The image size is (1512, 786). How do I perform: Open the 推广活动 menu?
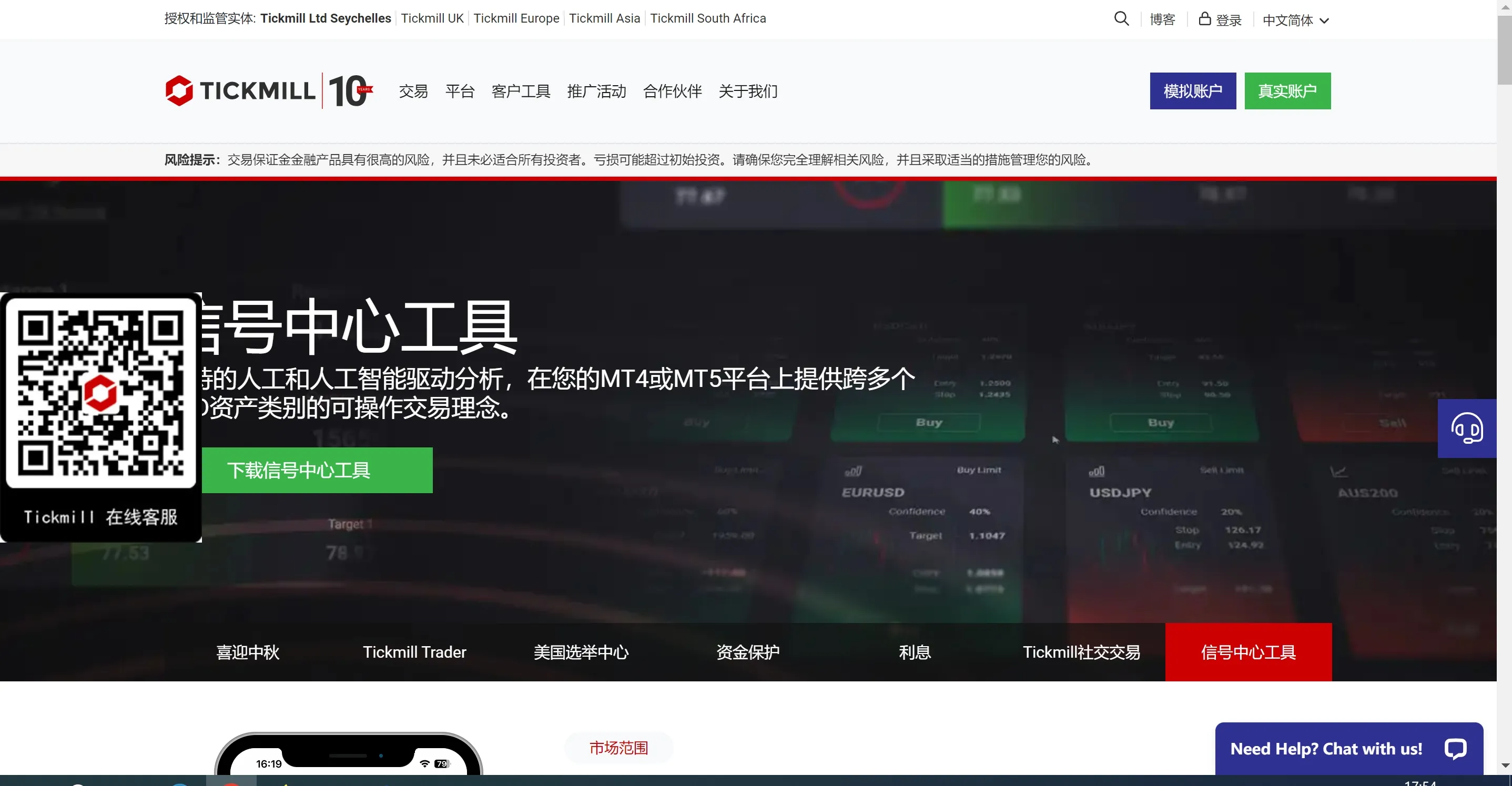pyautogui.click(x=596, y=91)
